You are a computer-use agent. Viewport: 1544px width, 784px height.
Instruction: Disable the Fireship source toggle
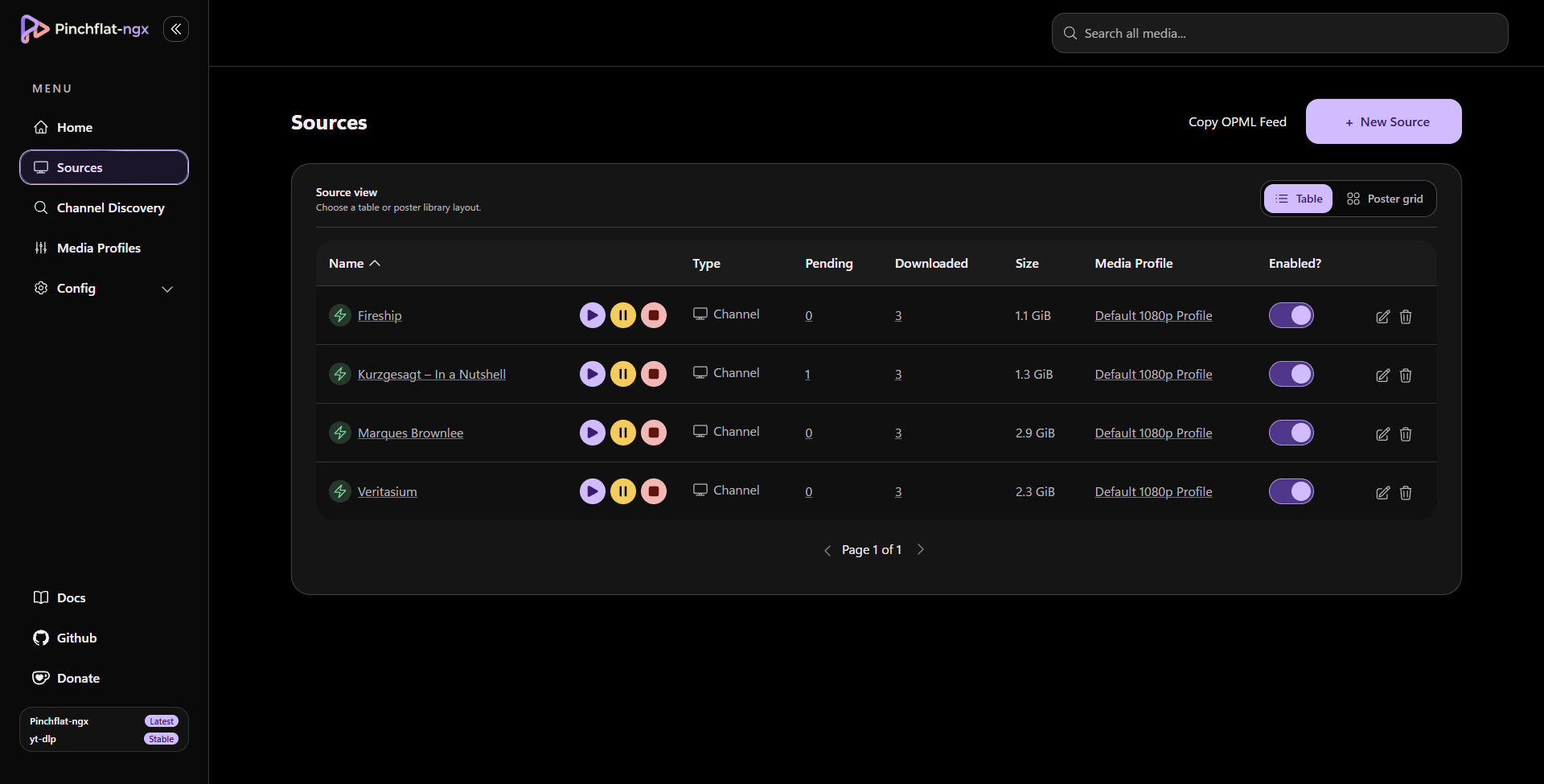click(x=1291, y=315)
